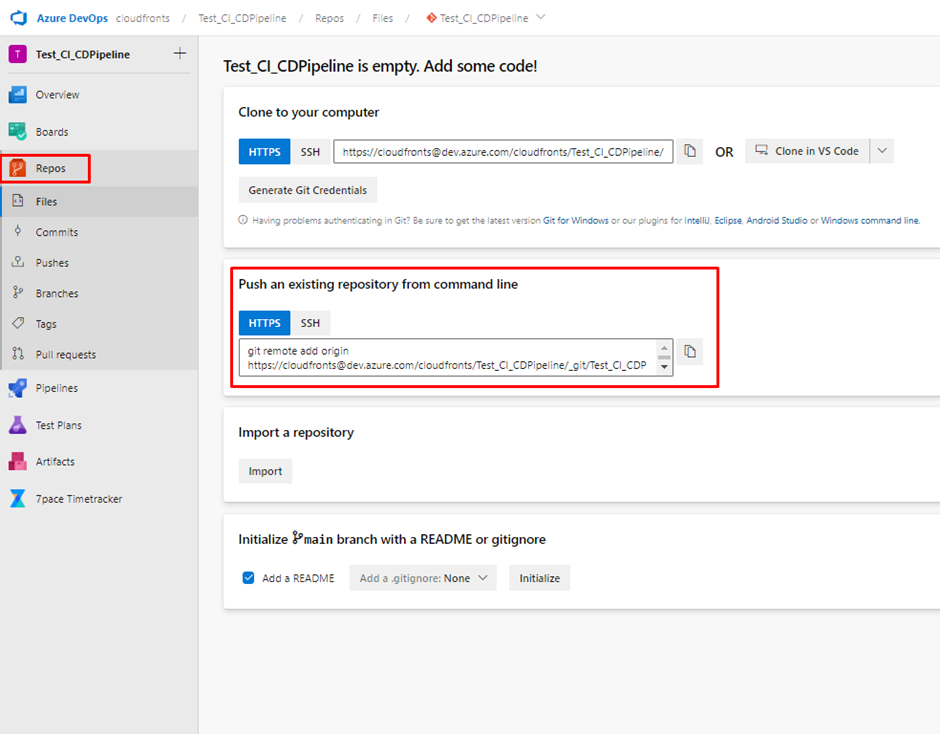The height and width of the screenshot is (734, 940).
Task: Open Pull requests in the Repos menu
Action: [x=99, y=354]
